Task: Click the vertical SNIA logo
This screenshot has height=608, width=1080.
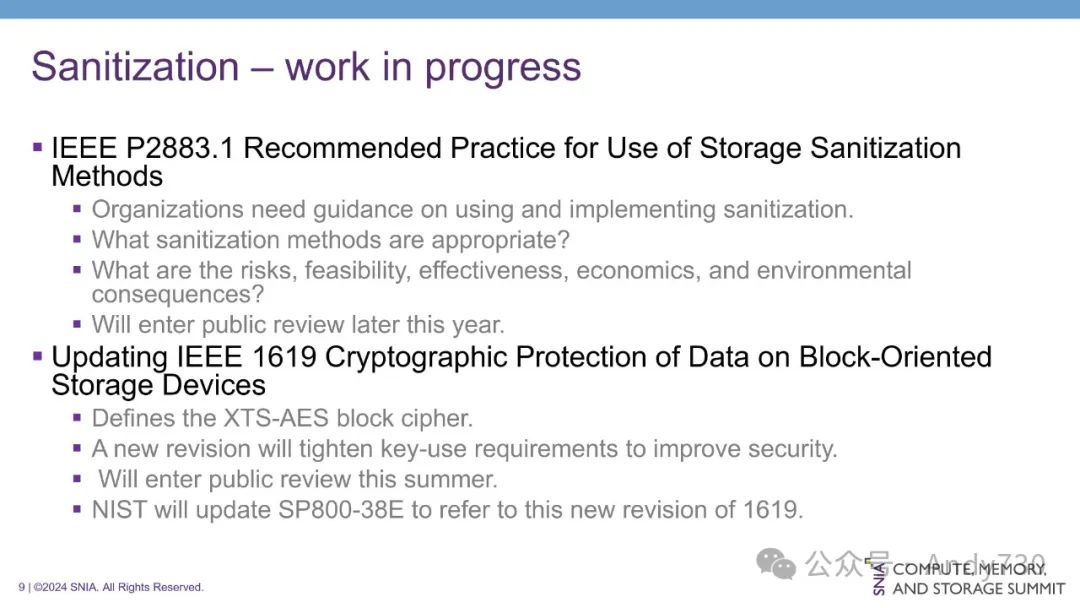Action: (x=880, y=579)
